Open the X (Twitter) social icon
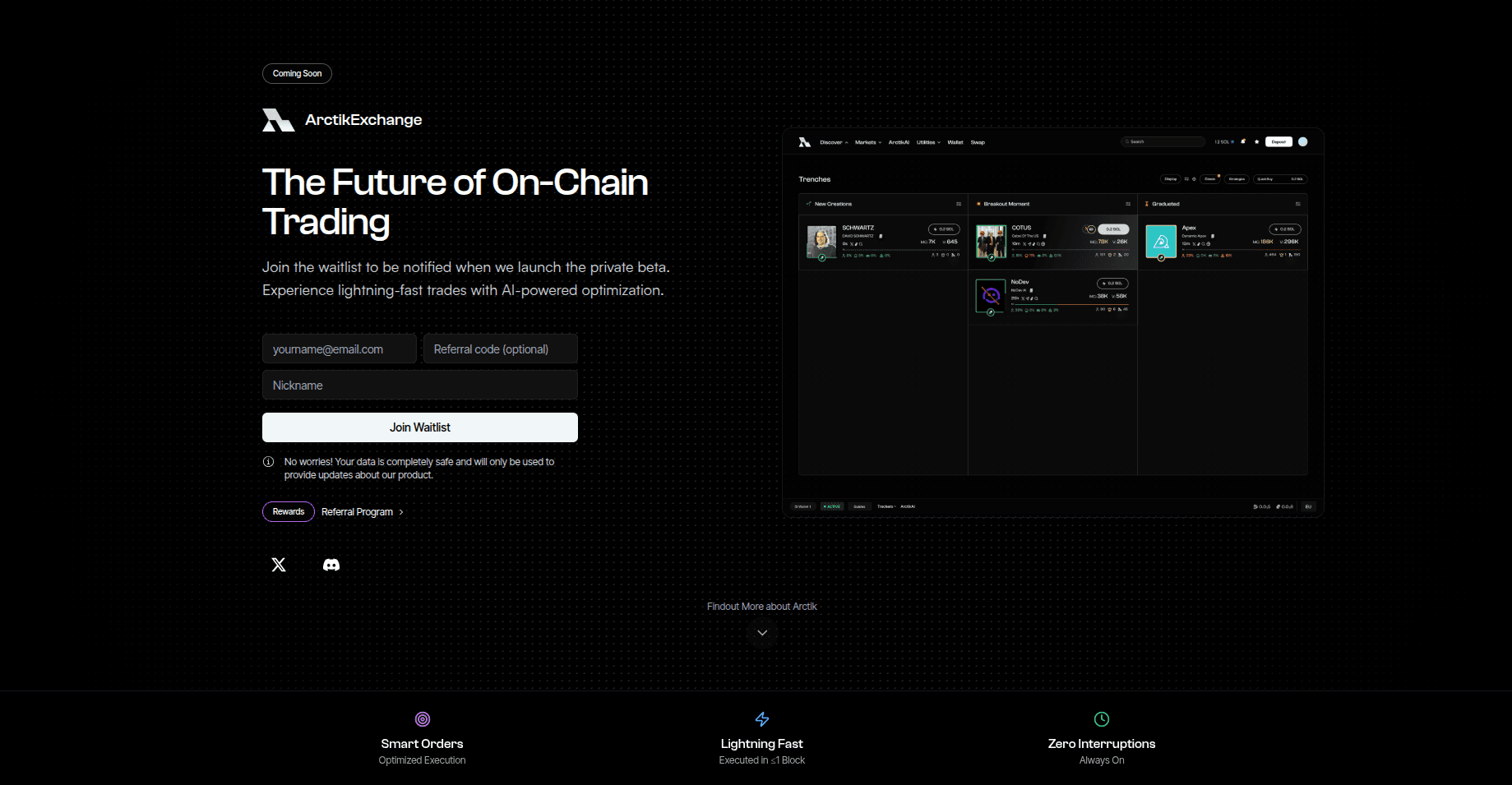The width and height of the screenshot is (1512, 785). pyautogui.click(x=279, y=565)
